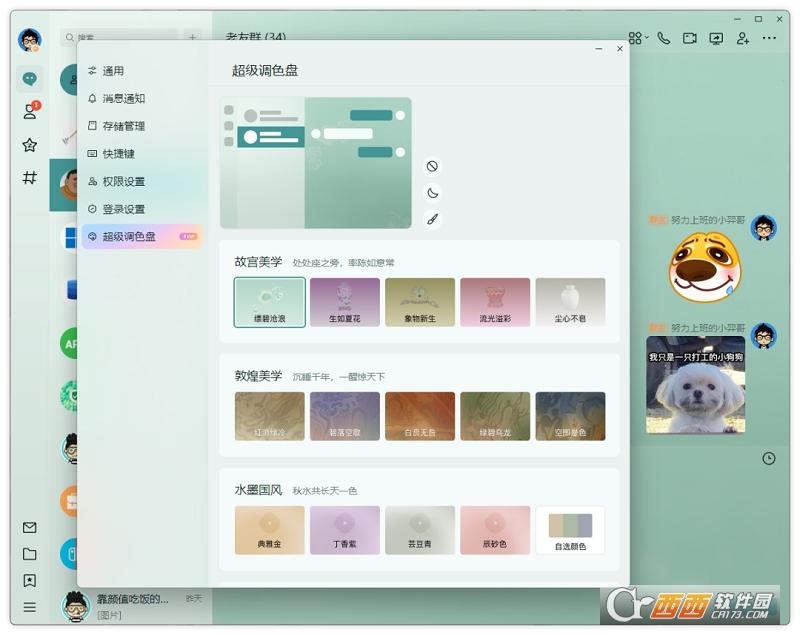Click the theme preview thumbnail
This screenshot has height=635, width=800.
click(x=316, y=163)
